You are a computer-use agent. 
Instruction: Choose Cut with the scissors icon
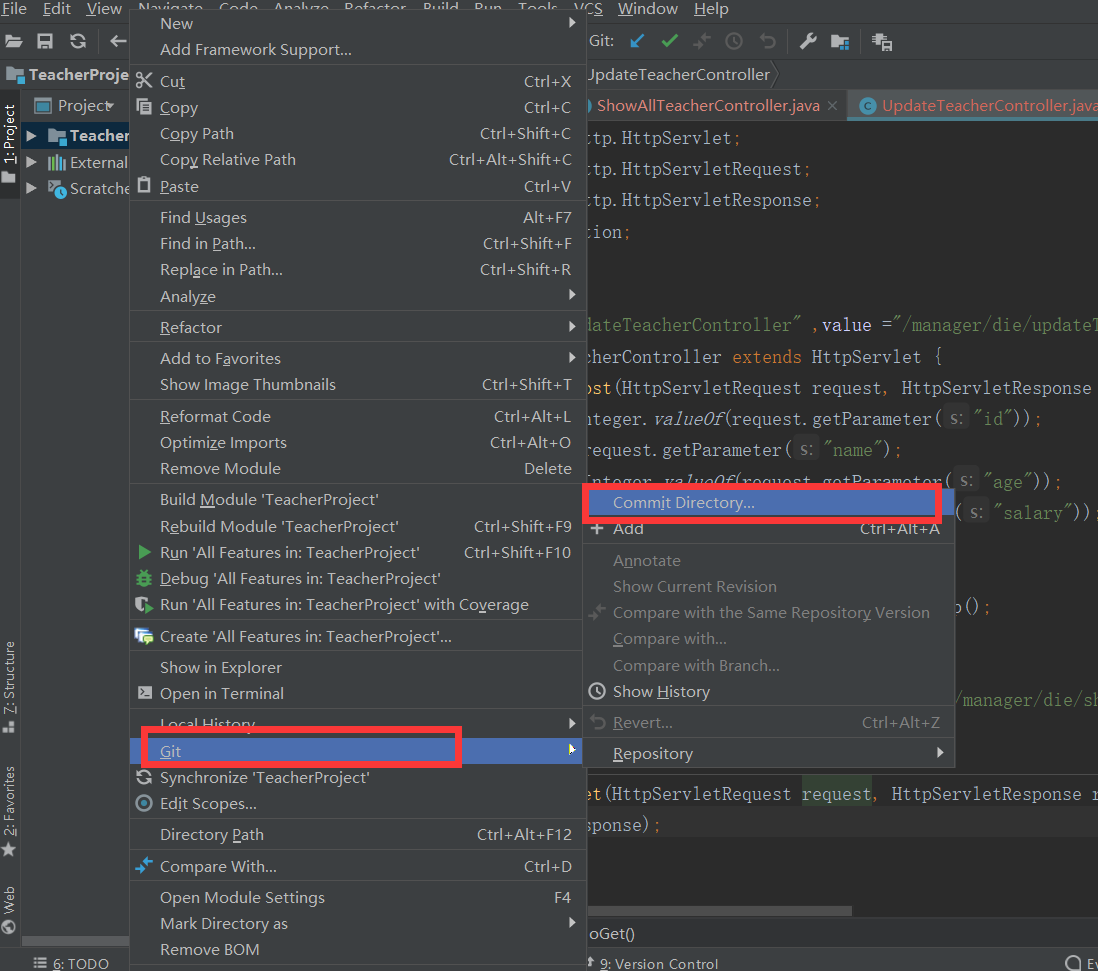[x=357, y=81]
